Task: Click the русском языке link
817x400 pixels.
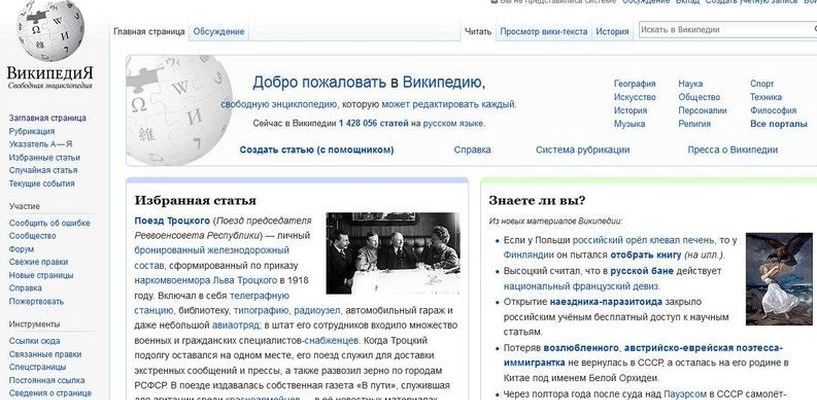Action: tap(453, 123)
